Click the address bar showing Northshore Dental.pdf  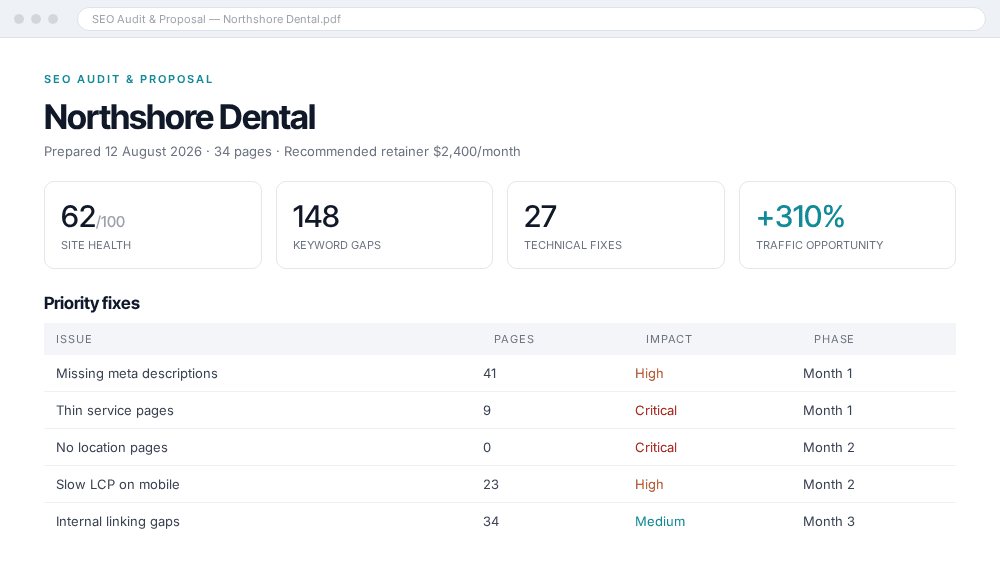(x=531, y=19)
